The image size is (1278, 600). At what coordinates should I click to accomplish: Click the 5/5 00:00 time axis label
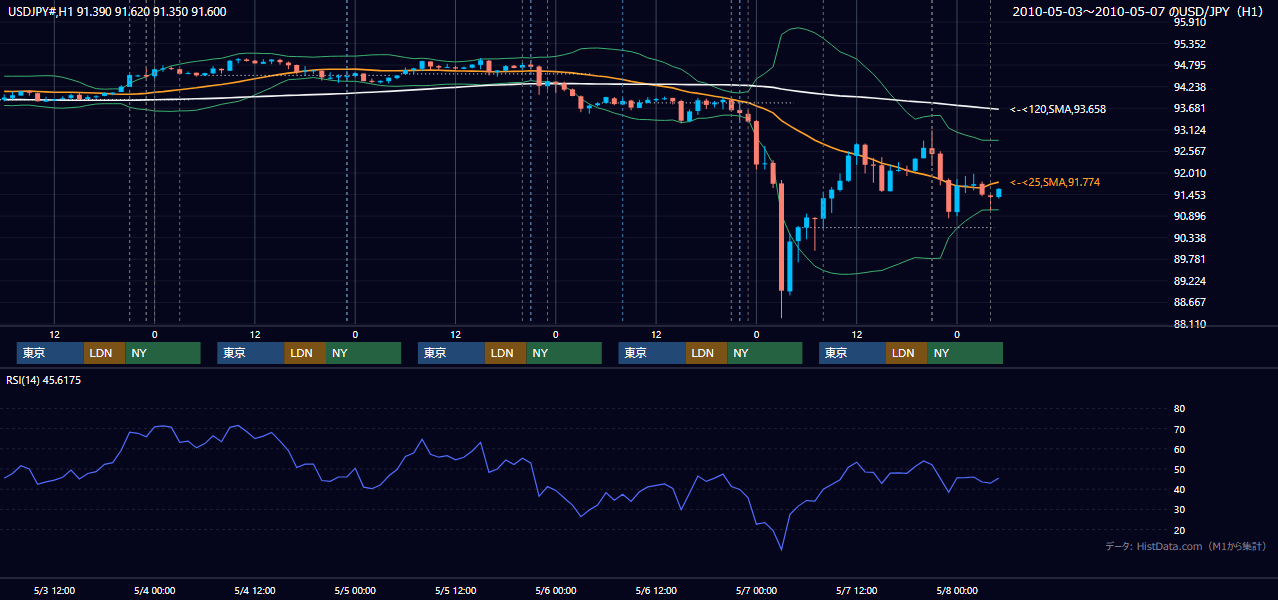coord(355,591)
